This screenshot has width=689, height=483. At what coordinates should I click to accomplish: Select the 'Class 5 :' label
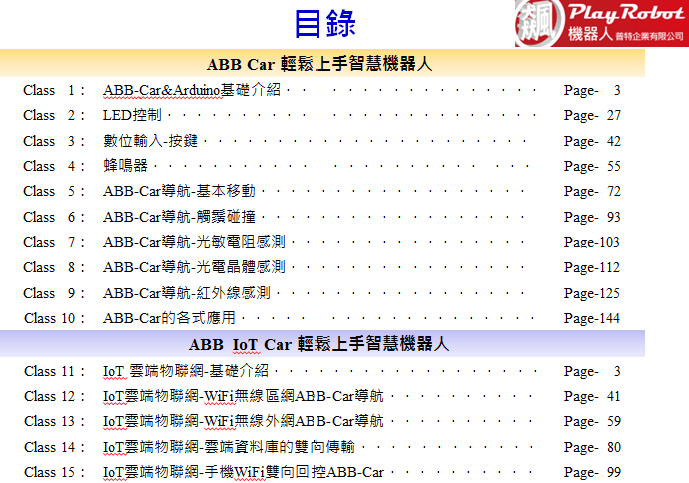54,191
